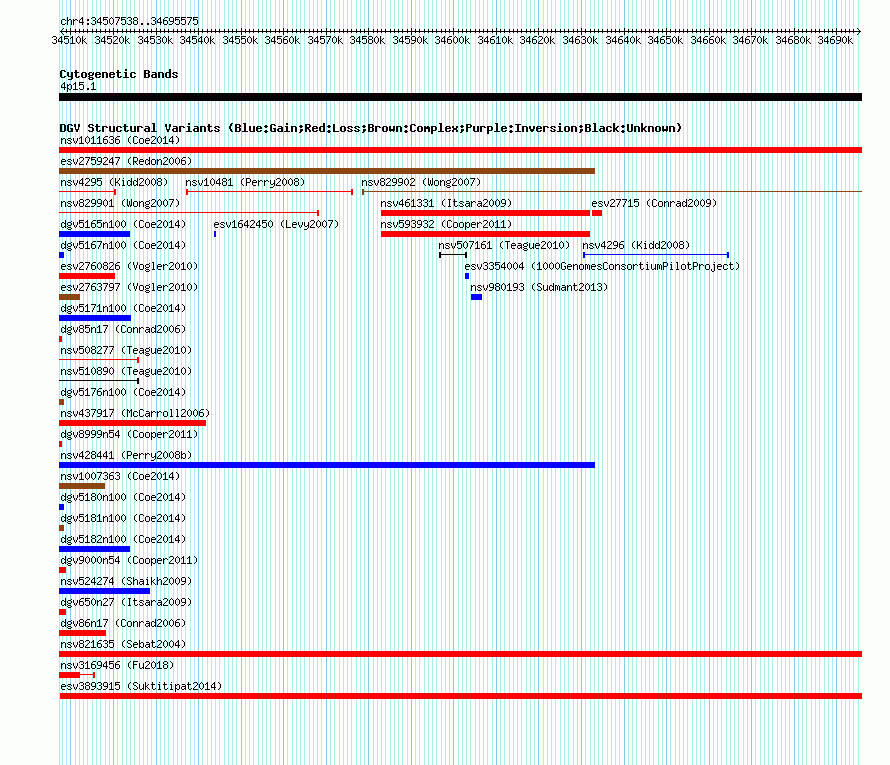Open variant nsv4295 (Kidd2008) label
890x765 pixels.
click(114, 182)
